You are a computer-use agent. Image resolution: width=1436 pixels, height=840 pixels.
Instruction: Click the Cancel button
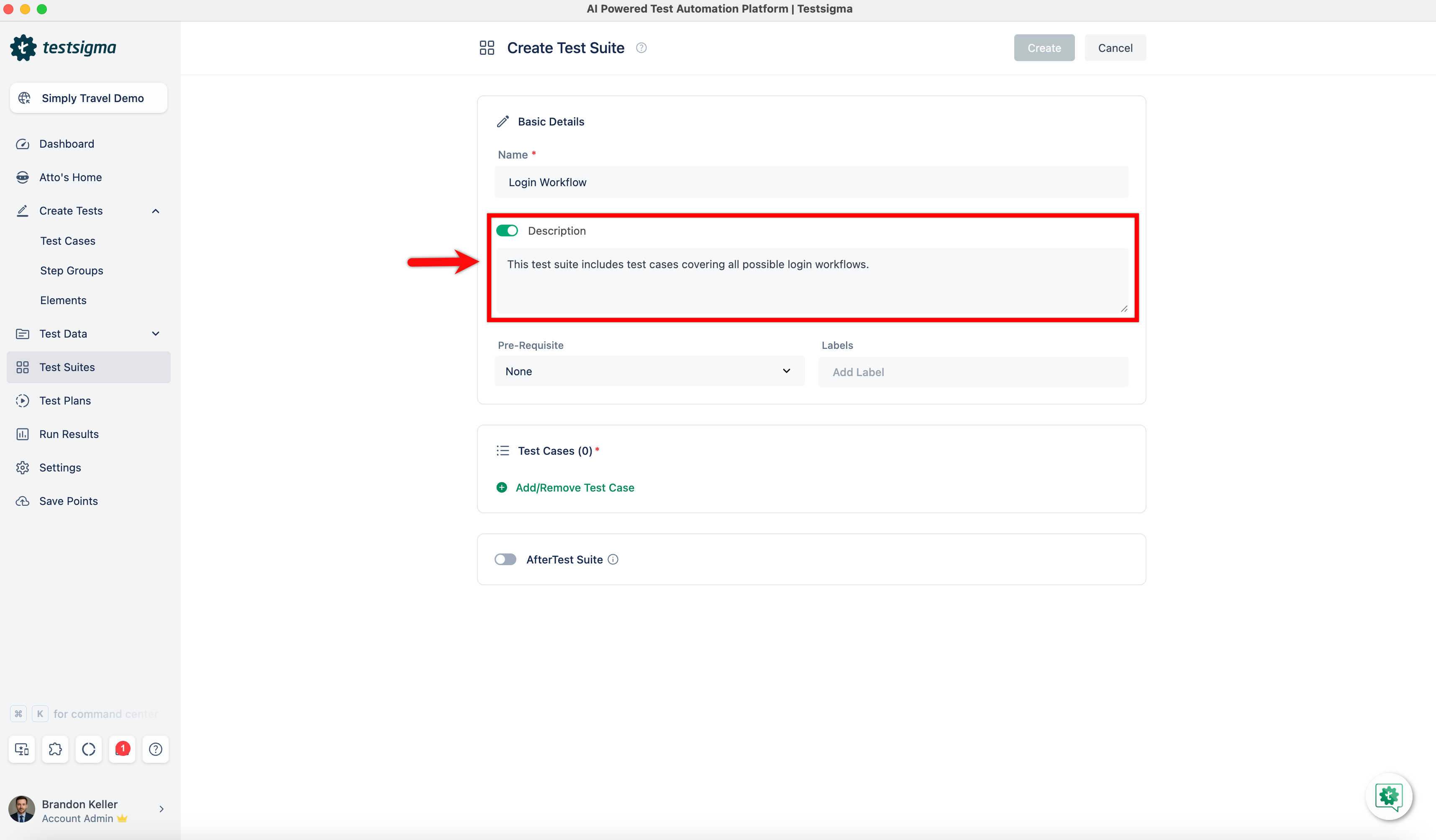(x=1115, y=48)
